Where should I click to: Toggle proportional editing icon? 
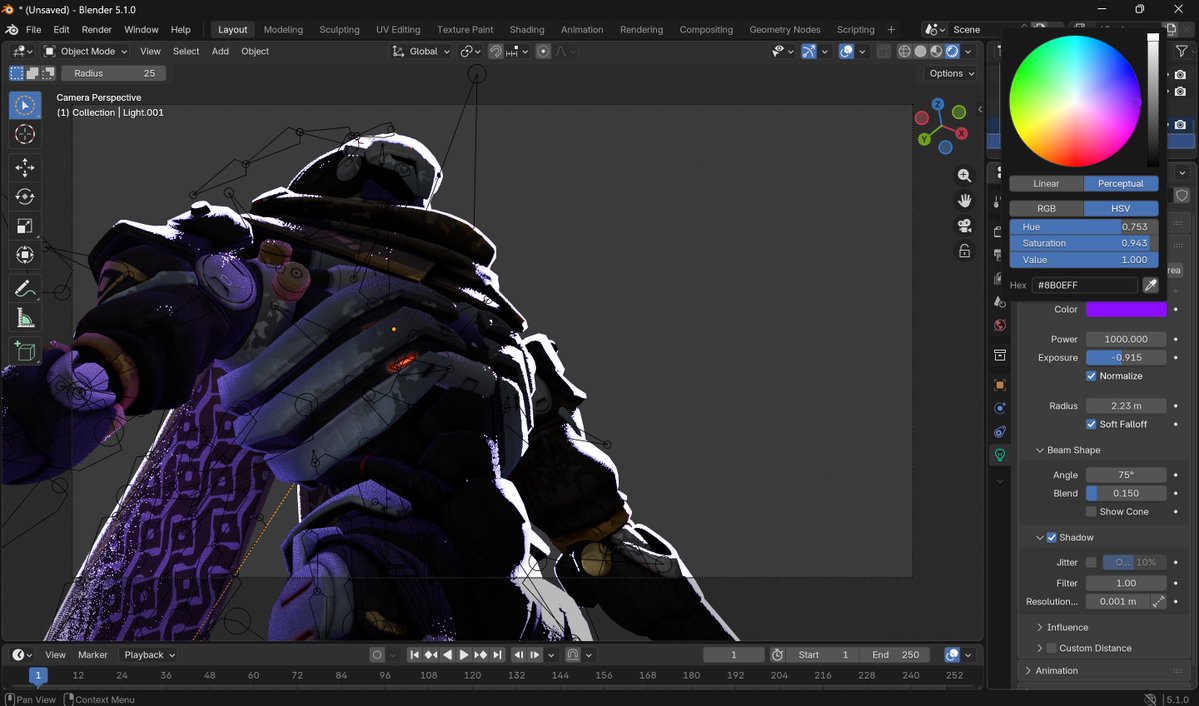click(x=543, y=51)
